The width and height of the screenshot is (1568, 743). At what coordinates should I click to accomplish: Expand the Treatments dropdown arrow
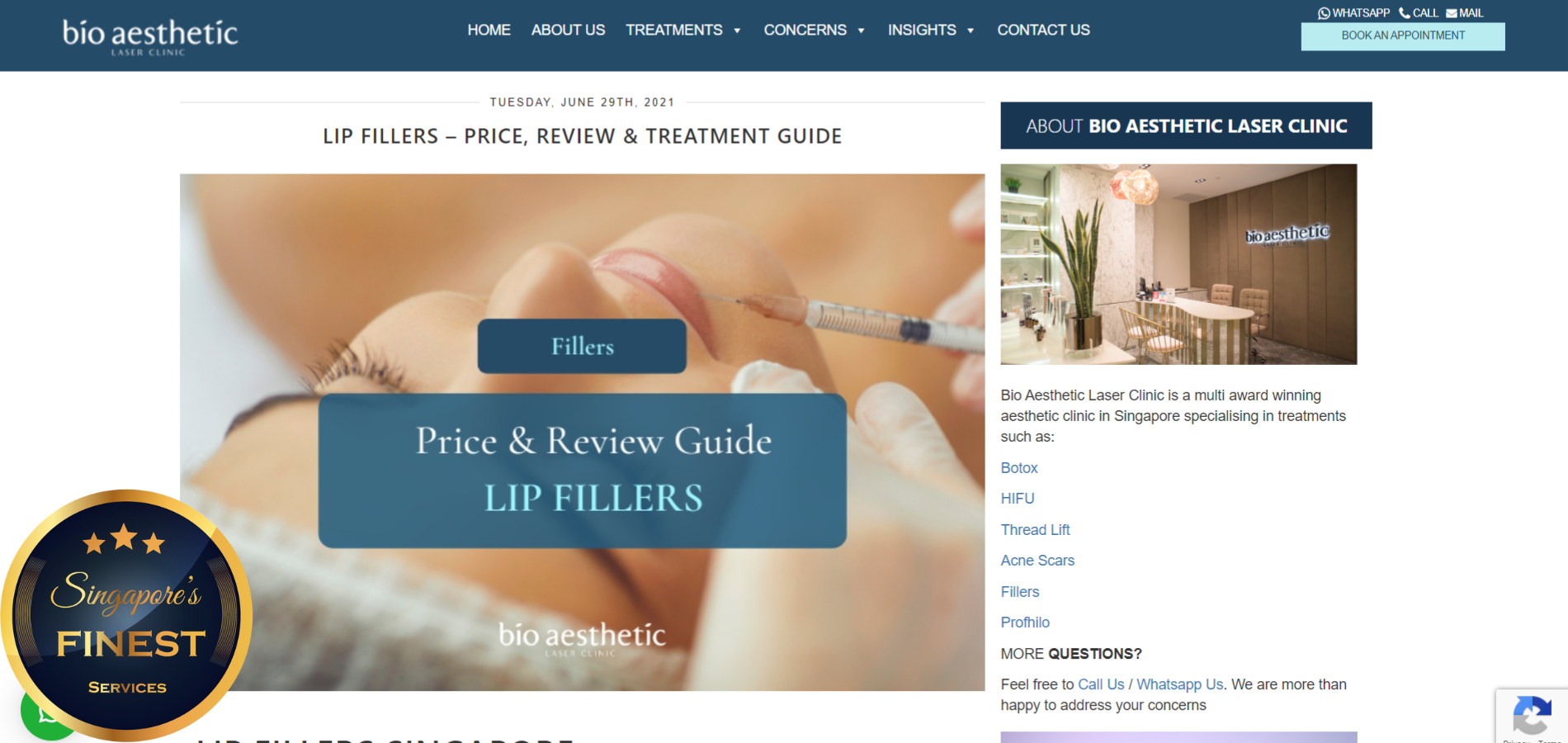737,31
